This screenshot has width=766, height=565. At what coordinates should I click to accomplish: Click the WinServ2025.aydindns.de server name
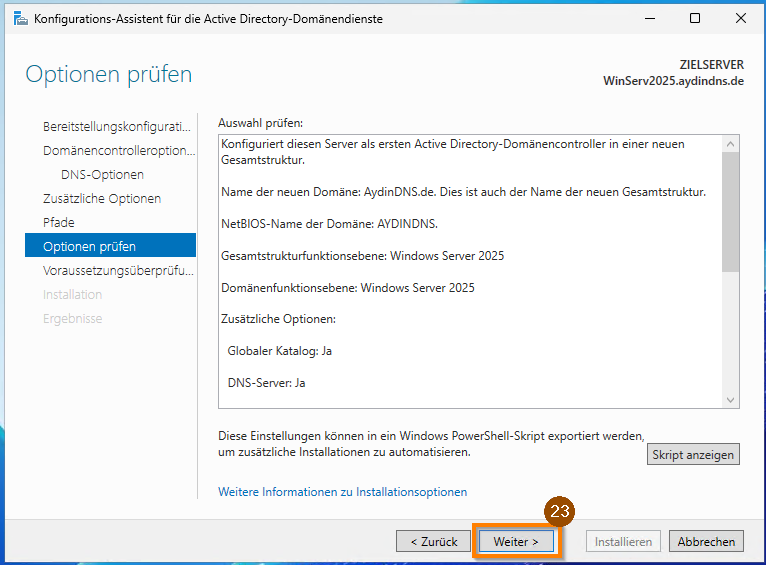pos(673,81)
